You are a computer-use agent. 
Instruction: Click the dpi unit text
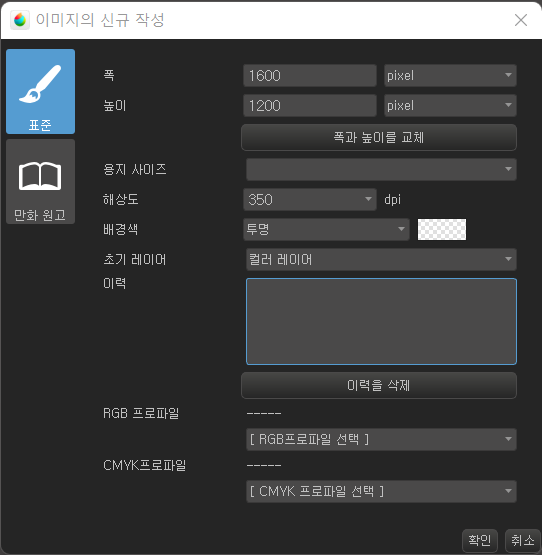point(393,200)
